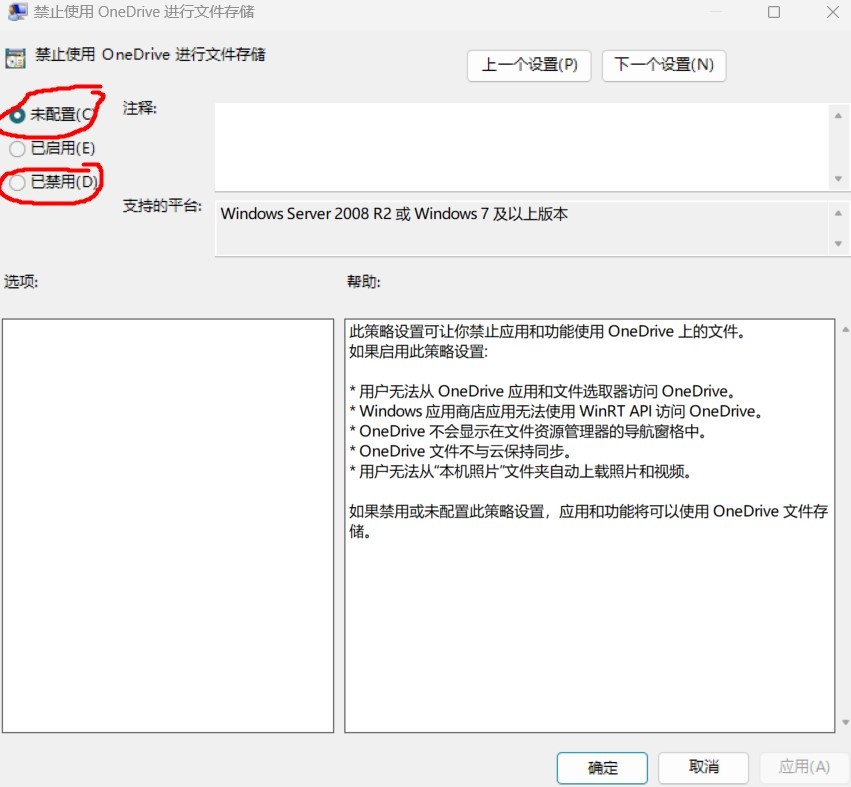The image size is (851, 787).
Task: Click the help line '* 用户无法从 OneDrive 应用和文件选取器访问 OneDrive。'
Action: coord(542,391)
